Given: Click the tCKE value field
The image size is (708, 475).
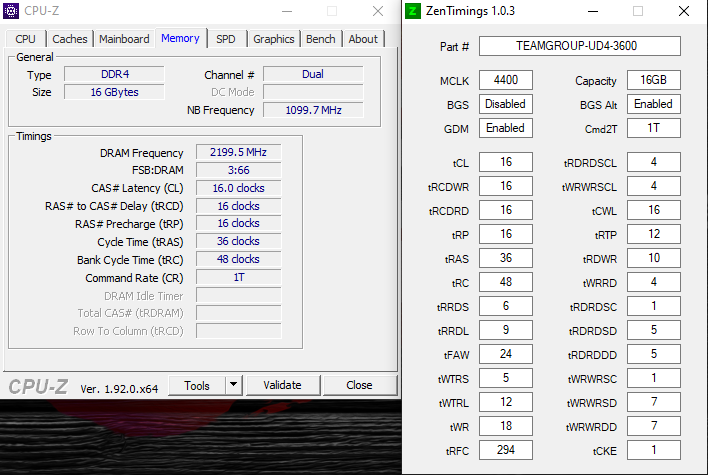Looking at the screenshot, I should pyautogui.click(x=654, y=450).
